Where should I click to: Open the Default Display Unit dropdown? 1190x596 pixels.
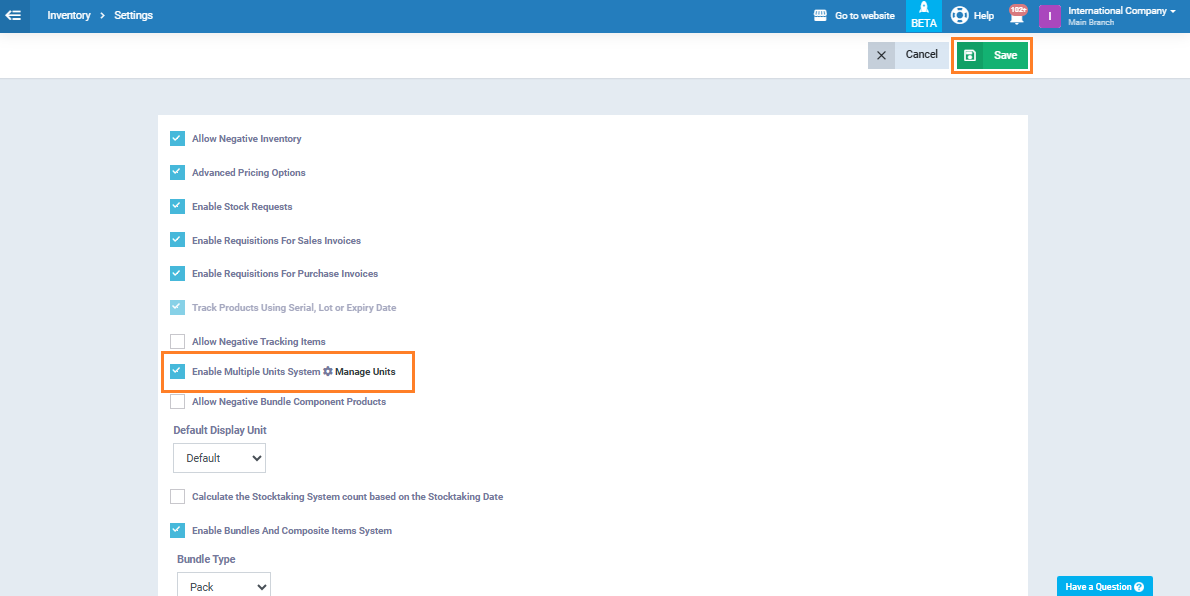[219, 458]
